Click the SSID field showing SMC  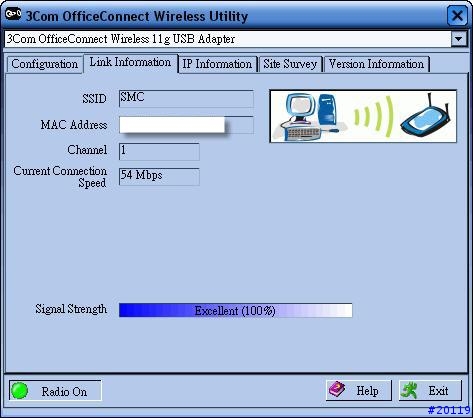[186, 99]
